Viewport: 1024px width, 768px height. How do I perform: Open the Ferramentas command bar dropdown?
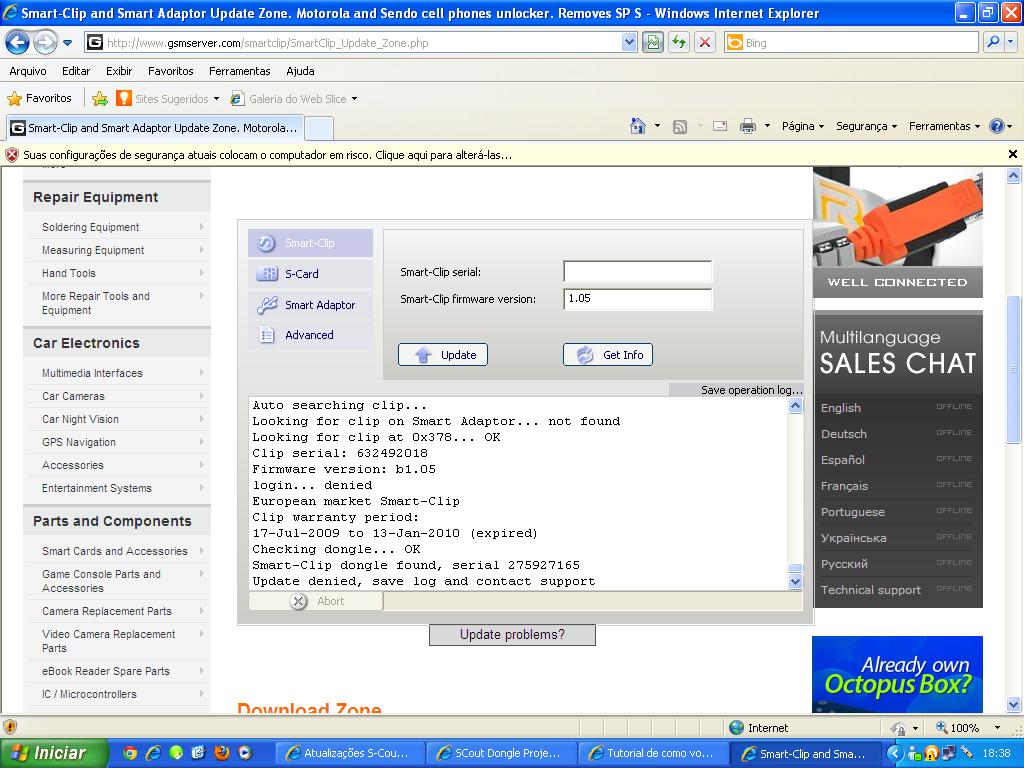point(944,126)
